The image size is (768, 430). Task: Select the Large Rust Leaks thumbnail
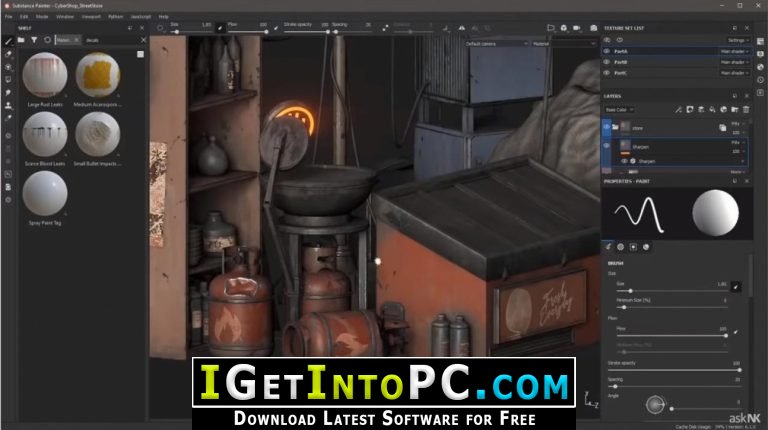[x=45, y=75]
